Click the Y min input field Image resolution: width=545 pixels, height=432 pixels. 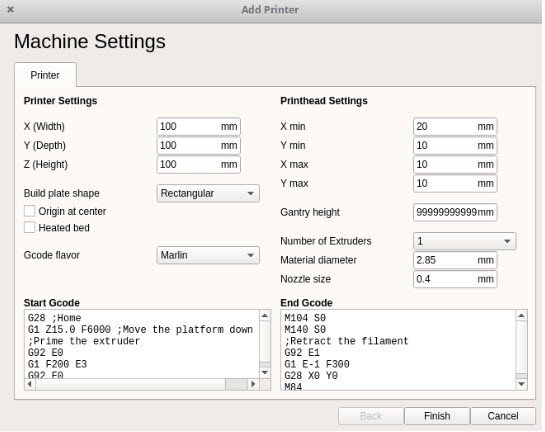pos(455,146)
